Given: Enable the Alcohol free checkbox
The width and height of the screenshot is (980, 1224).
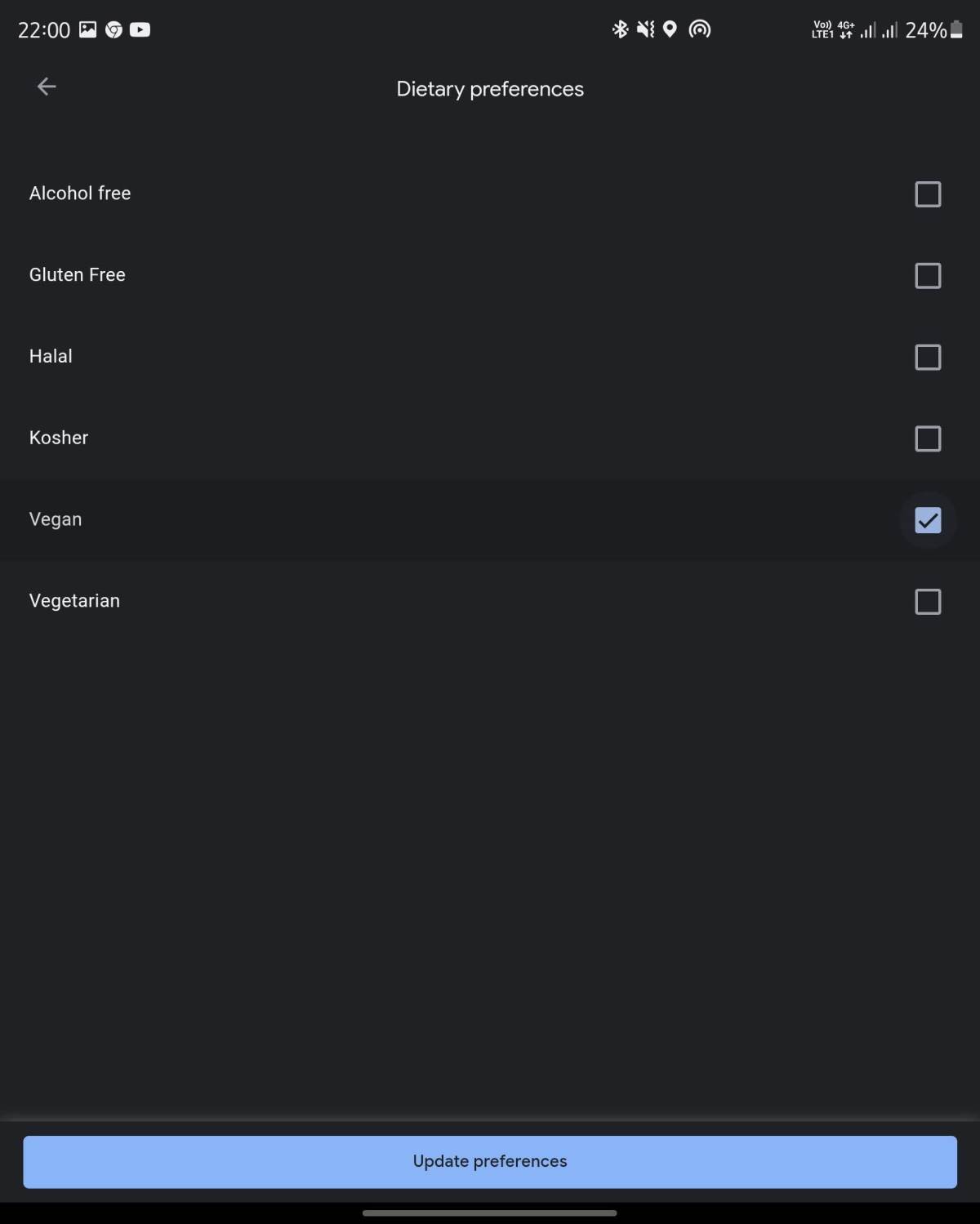Looking at the screenshot, I should click(928, 194).
